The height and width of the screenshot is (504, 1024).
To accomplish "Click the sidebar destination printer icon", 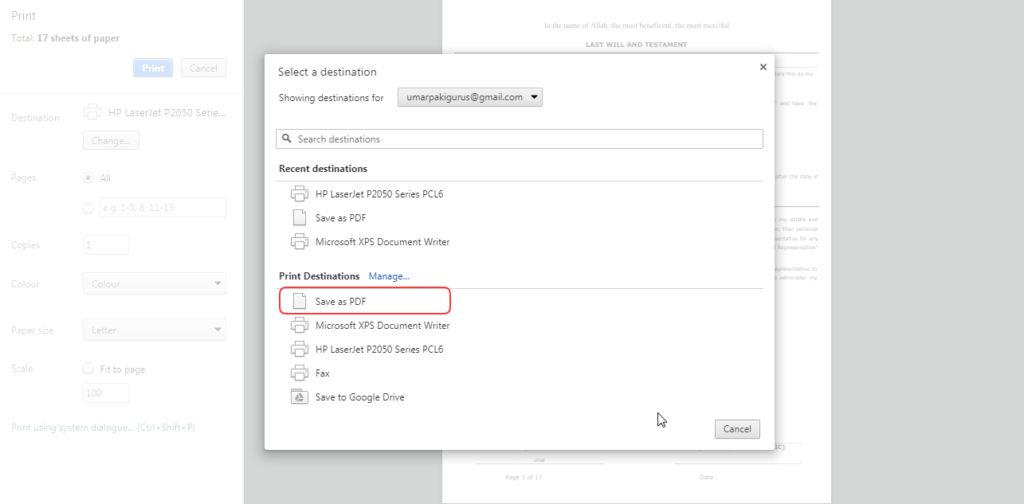I will pyautogui.click(x=92, y=112).
